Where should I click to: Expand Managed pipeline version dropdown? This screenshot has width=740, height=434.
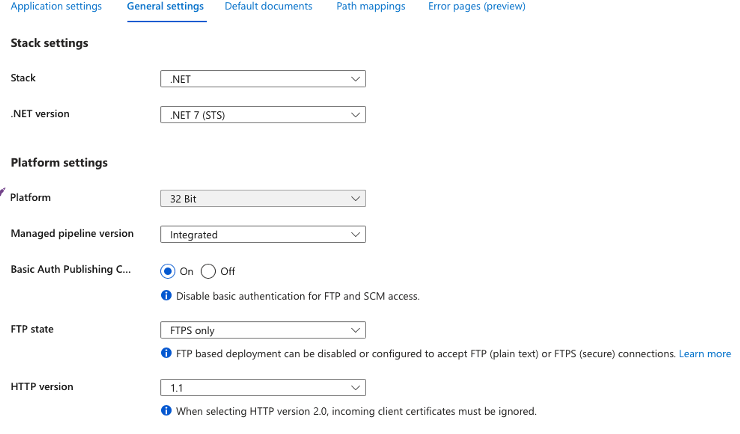coord(262,235)
